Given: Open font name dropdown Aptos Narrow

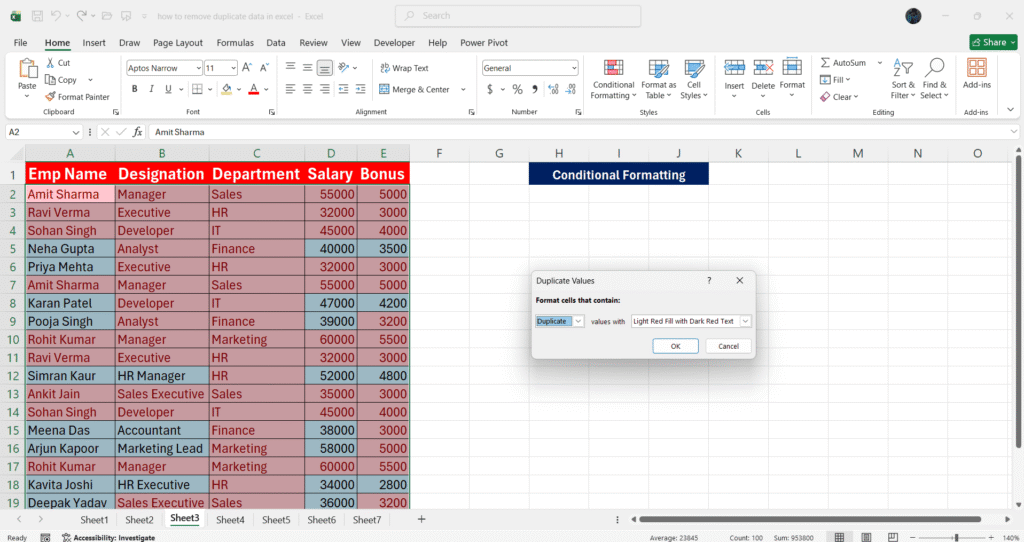Looking at the screenshot, I should (199, 68).
